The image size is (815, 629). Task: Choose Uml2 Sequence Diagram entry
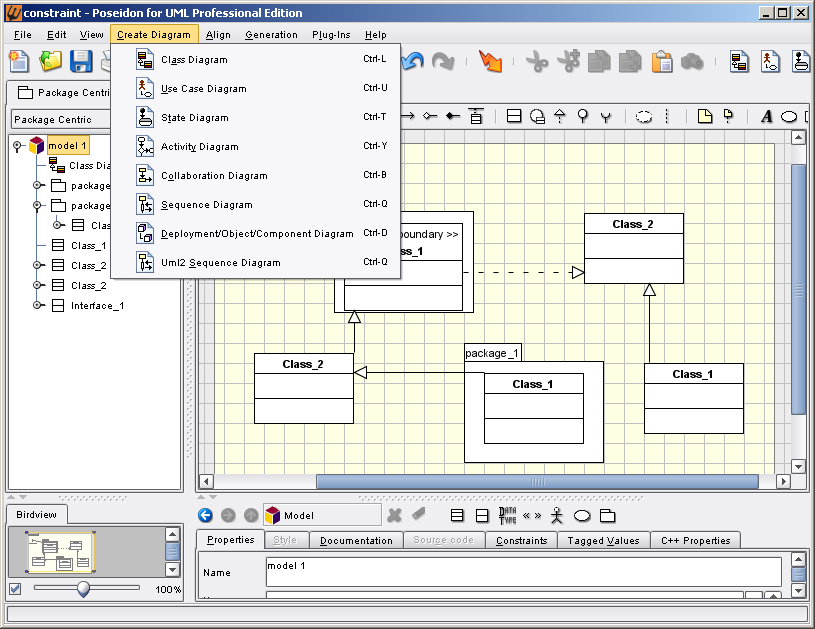click(x=256, y=263)
